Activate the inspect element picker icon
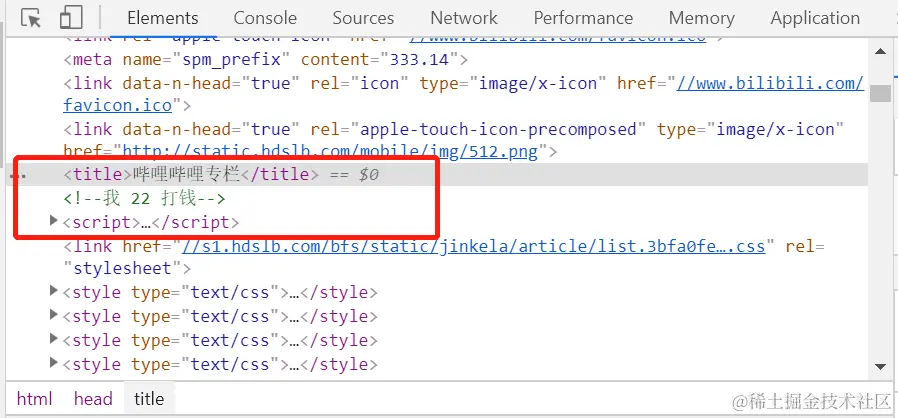The width and height of the screenshot is (898, 418). (x=31, y=18)
